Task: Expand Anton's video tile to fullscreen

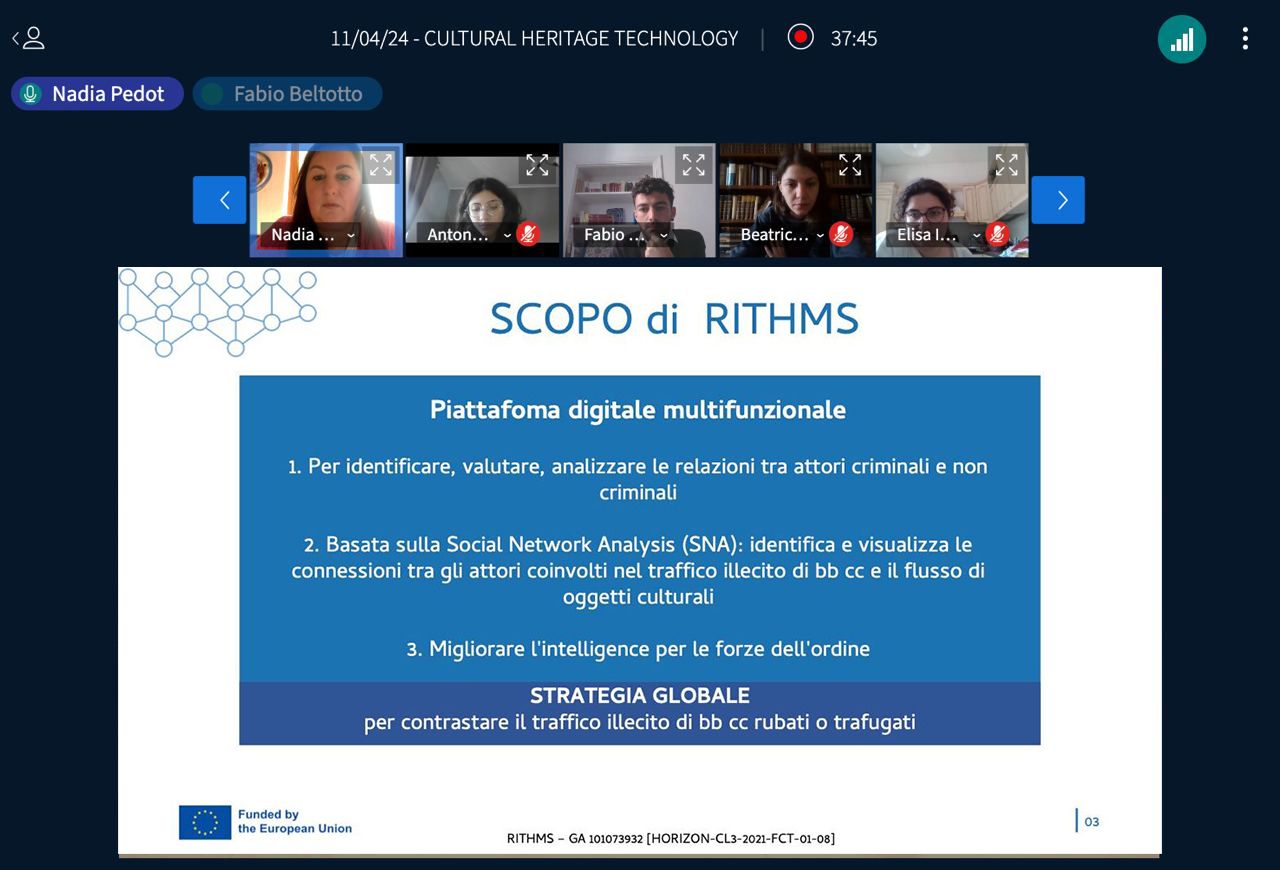Action: click(537, 166)
